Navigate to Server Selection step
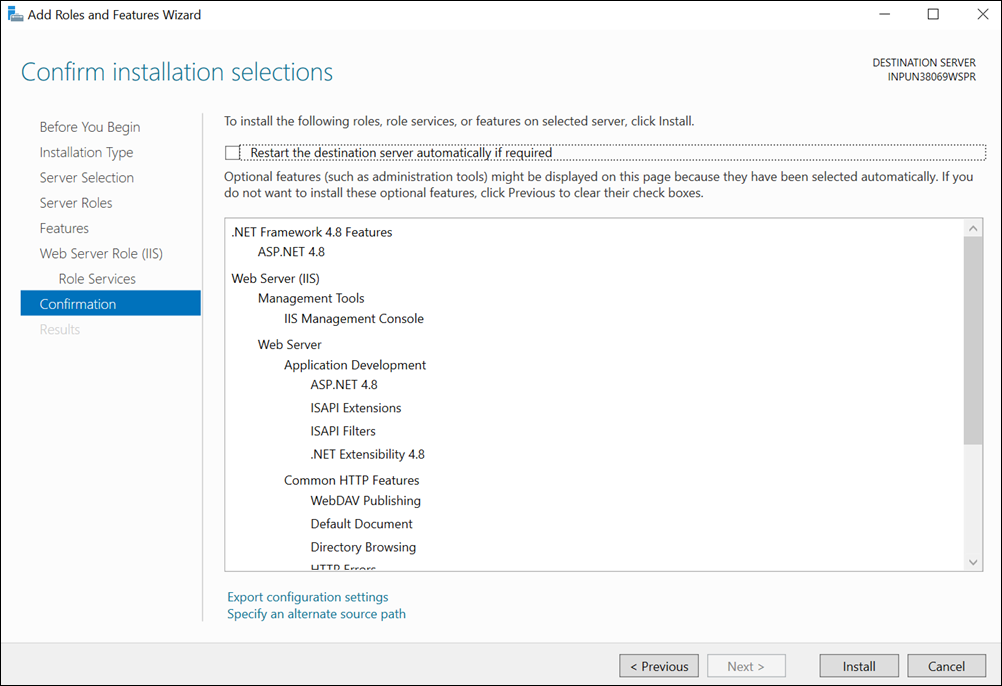The height and width of the screenshot is (686, 1002). pos(87,177)
